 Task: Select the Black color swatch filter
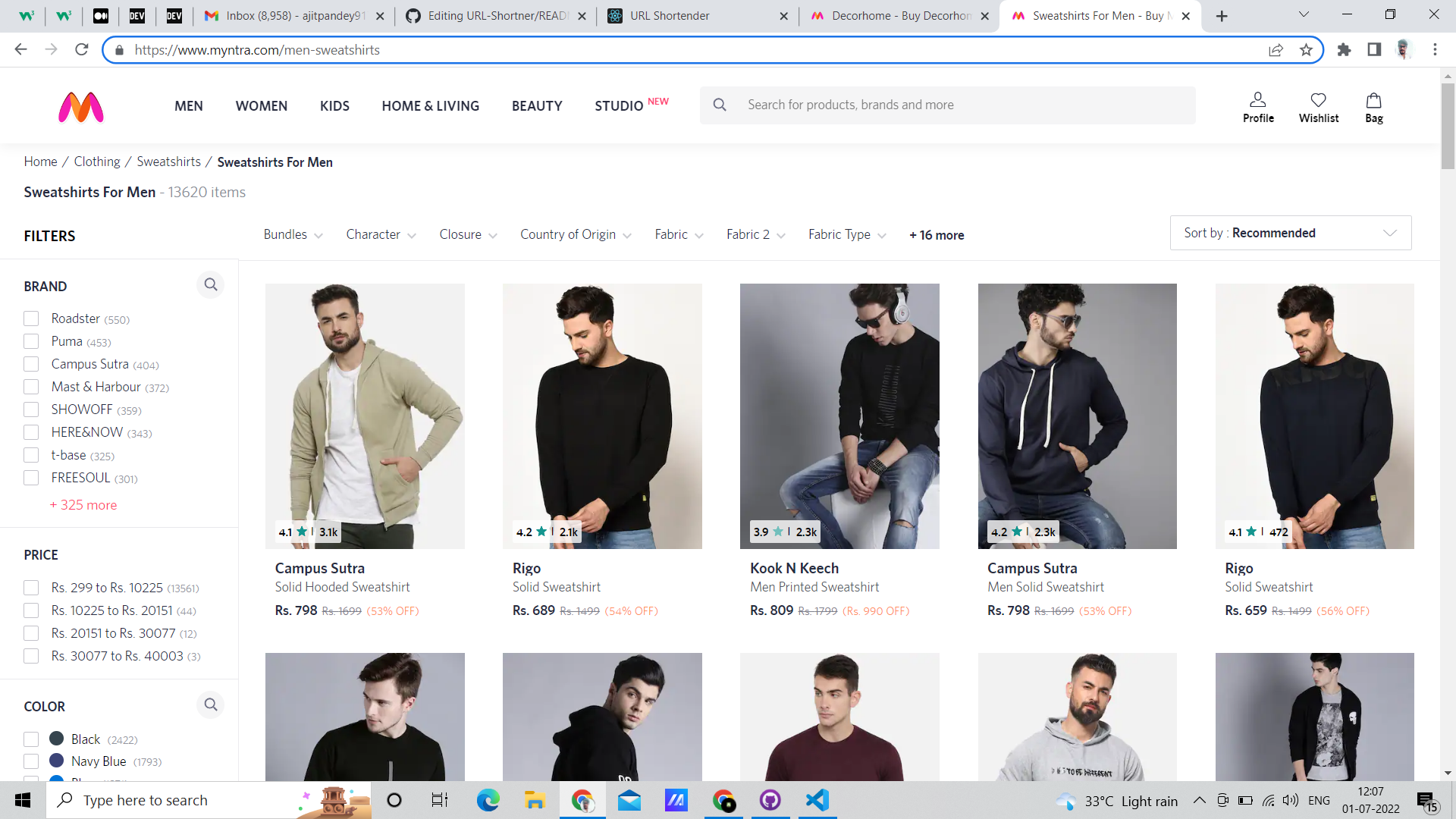(x=57, y=739)
